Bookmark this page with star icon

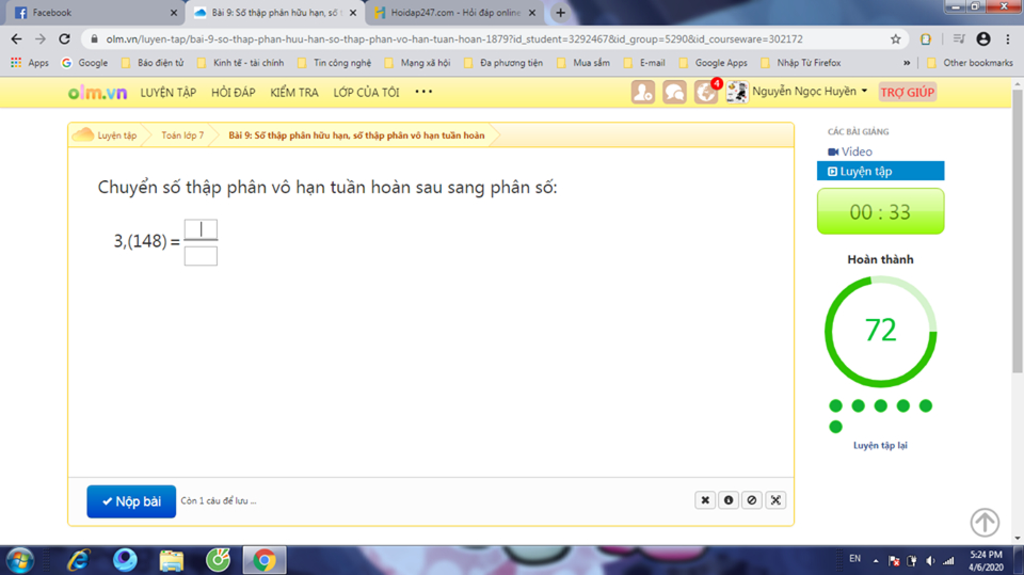click(x=895, y=39)
